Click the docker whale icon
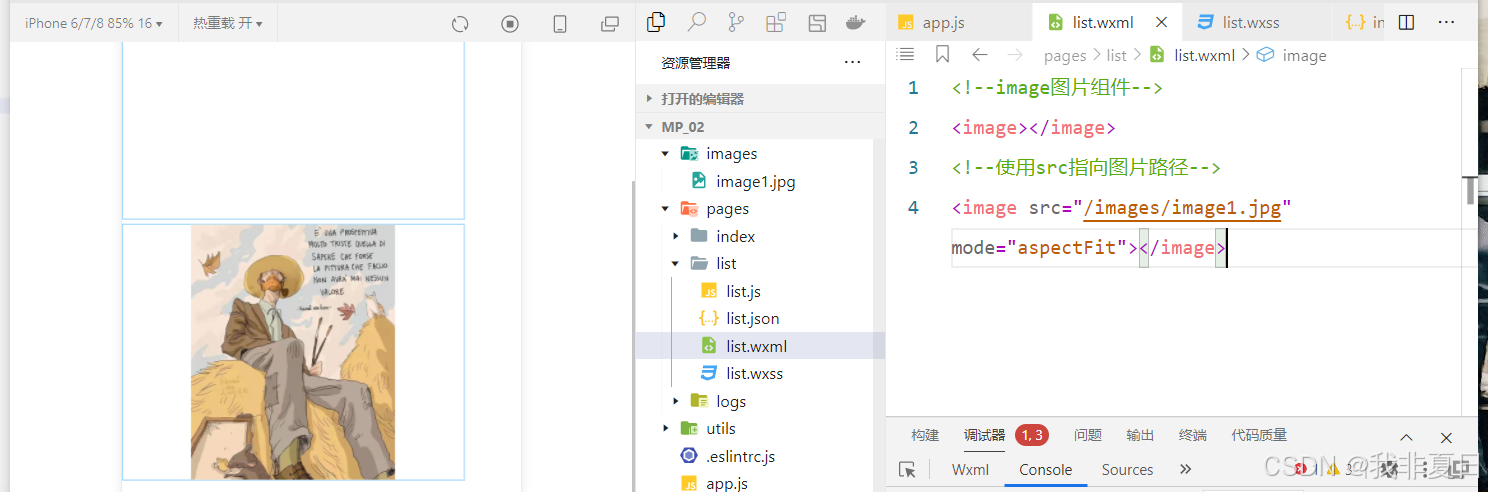Viewport: 1488px width, 492px height. coord(856,22)
